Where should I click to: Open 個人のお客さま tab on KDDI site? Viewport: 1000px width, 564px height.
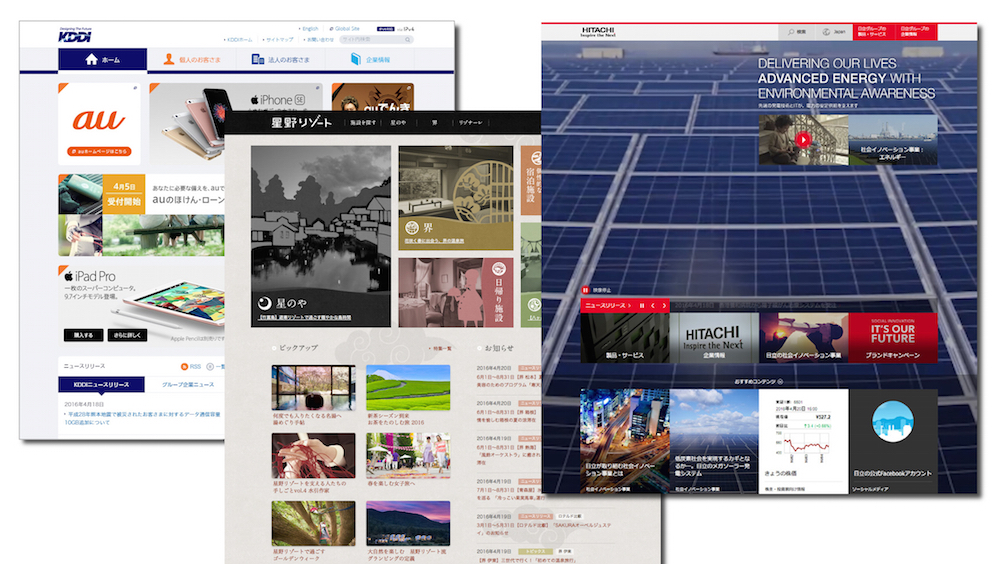(191, 59)
